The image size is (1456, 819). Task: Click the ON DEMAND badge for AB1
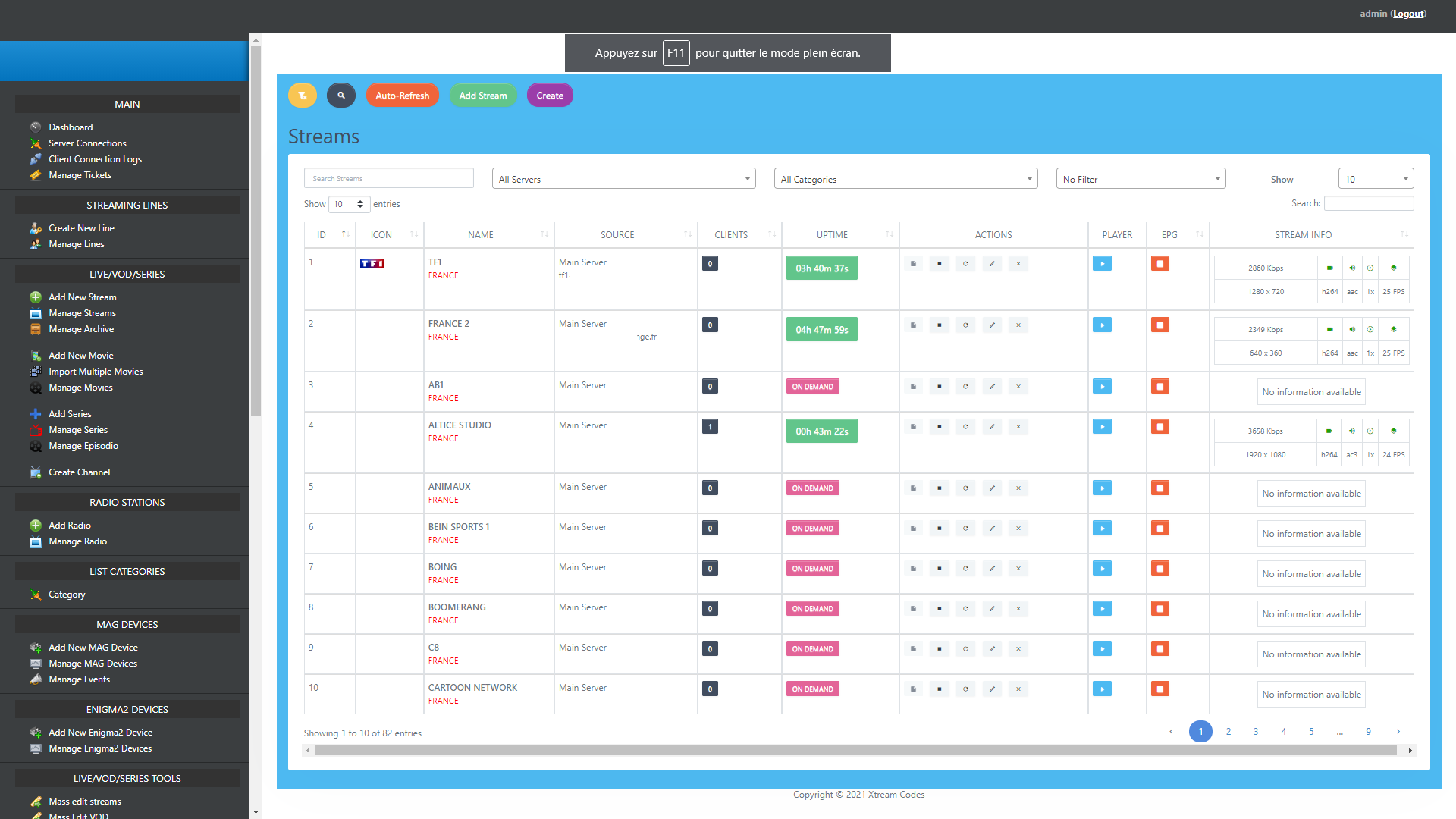813,387
